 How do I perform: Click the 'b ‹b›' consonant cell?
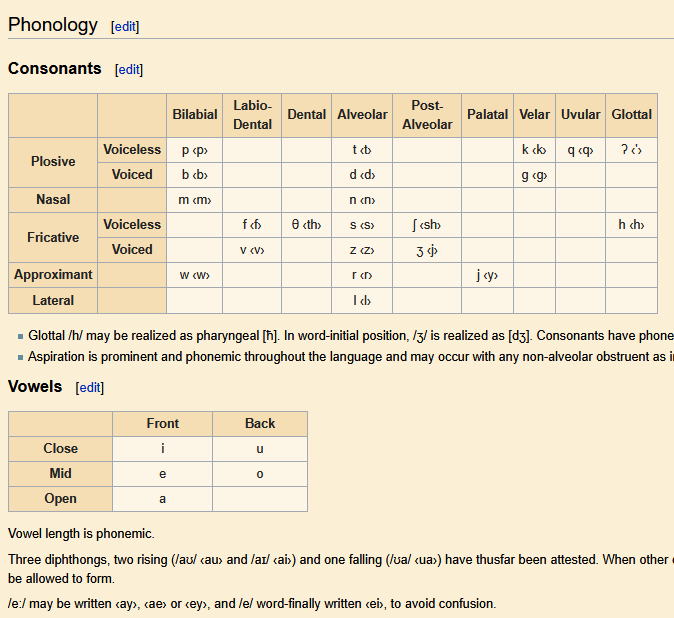point(195,175)
